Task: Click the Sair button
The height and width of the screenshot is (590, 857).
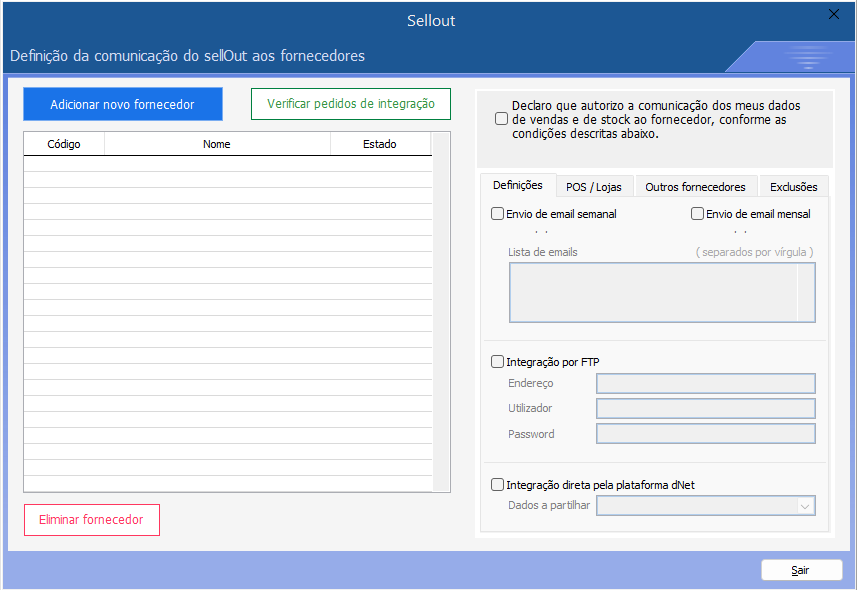Action: (801, 570)
